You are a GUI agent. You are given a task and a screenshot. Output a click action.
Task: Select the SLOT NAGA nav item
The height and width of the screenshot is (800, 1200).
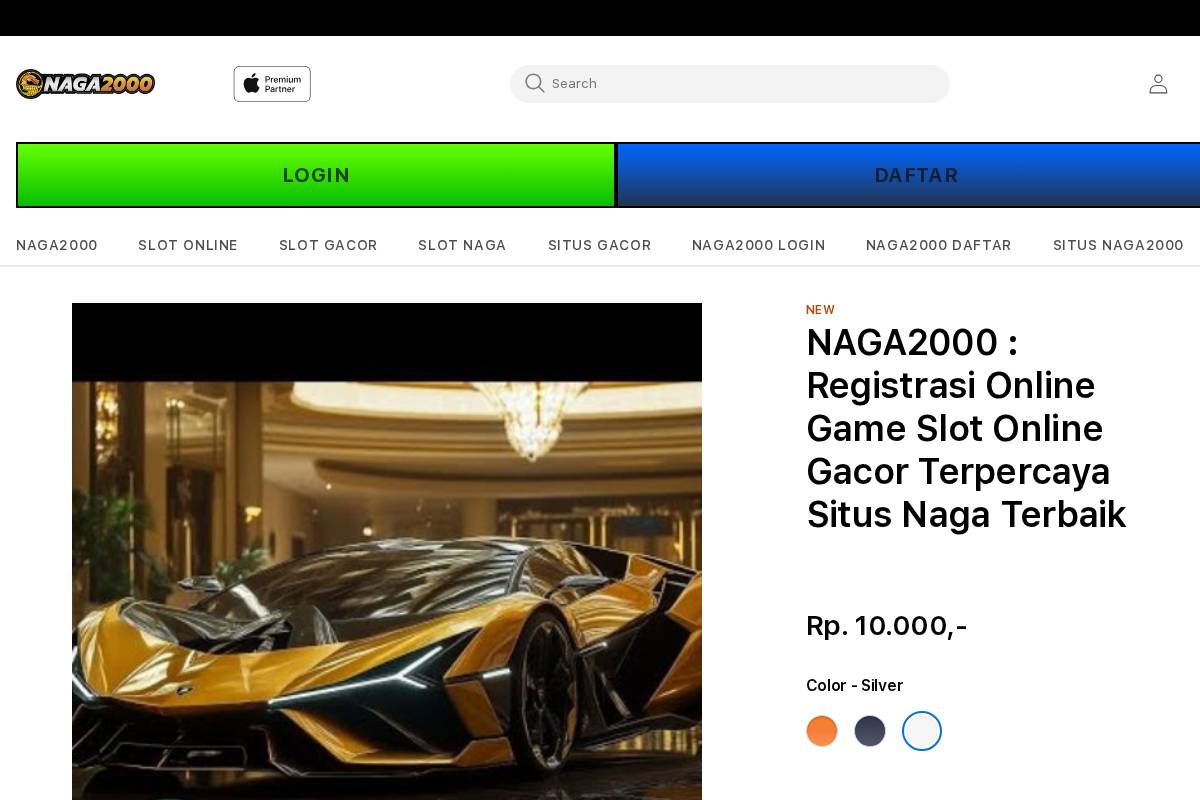point(462,245)
